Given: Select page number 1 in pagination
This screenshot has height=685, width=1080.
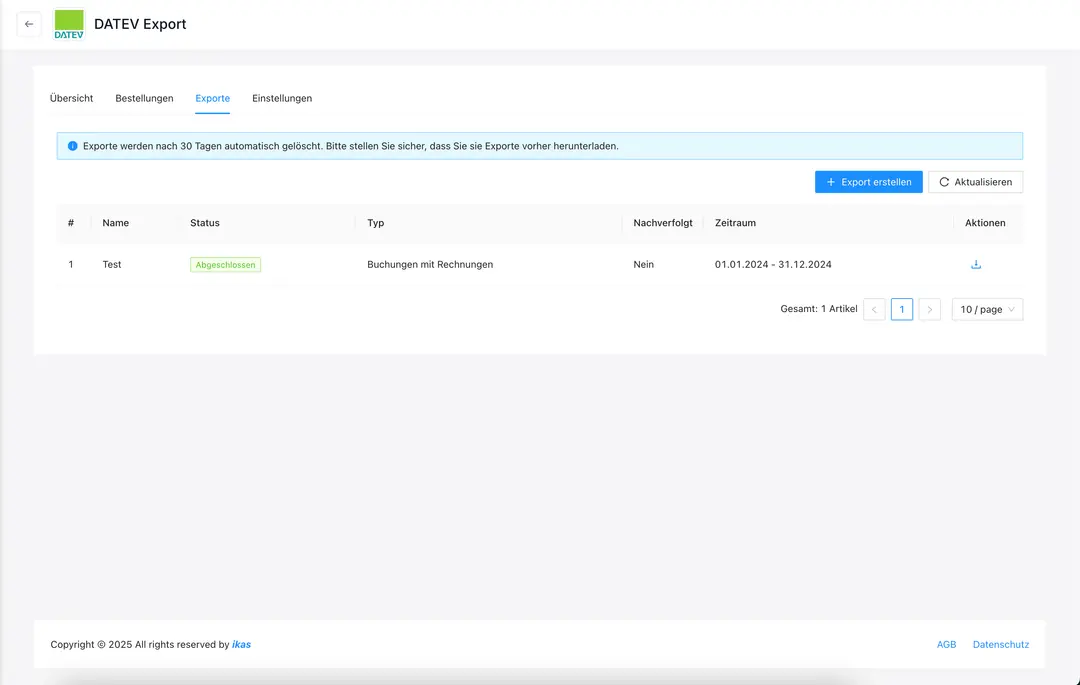Looking at the screenshot, I should [x=902, y=310].
